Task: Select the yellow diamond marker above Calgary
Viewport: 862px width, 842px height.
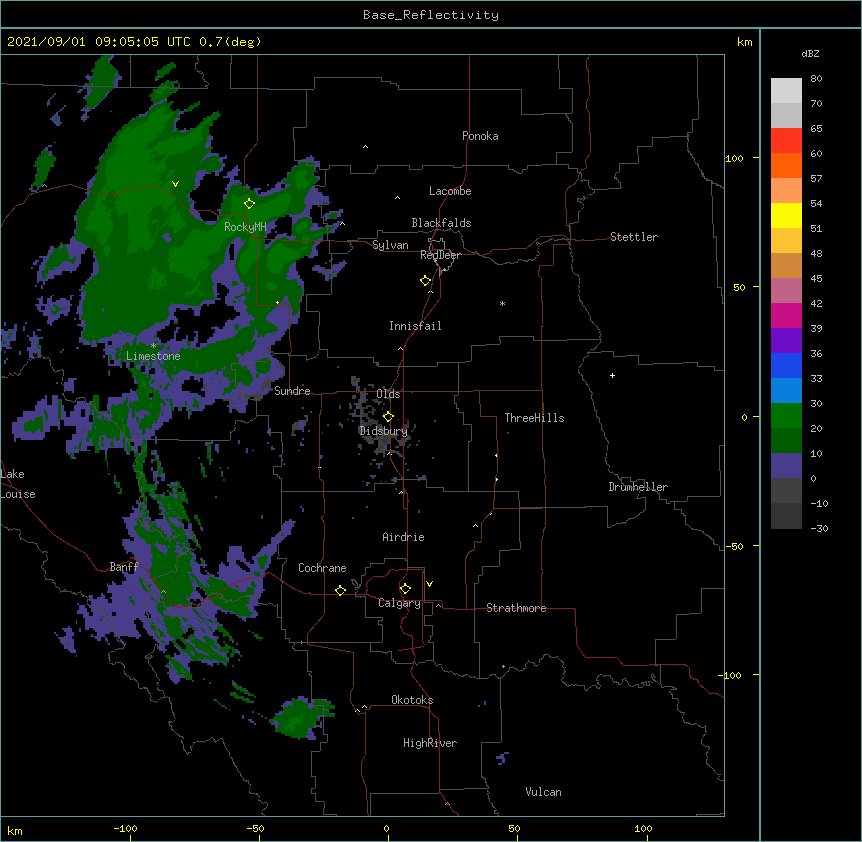Action: click(405, 589)
